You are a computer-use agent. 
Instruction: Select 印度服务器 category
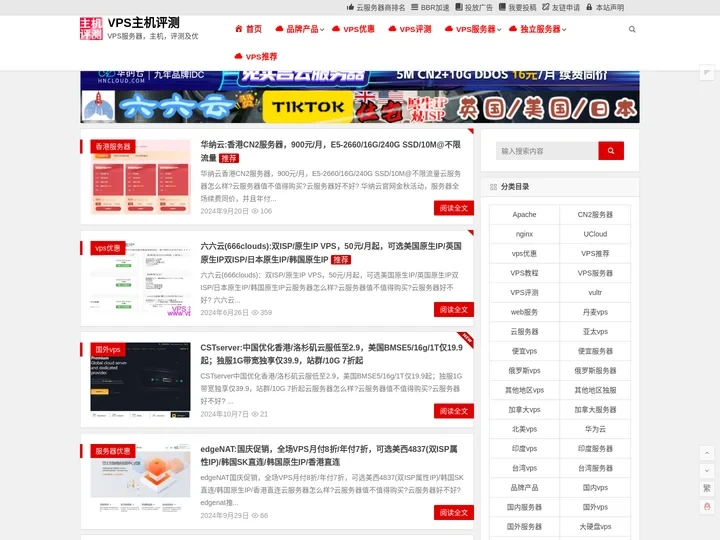click(x=595, y=449)
